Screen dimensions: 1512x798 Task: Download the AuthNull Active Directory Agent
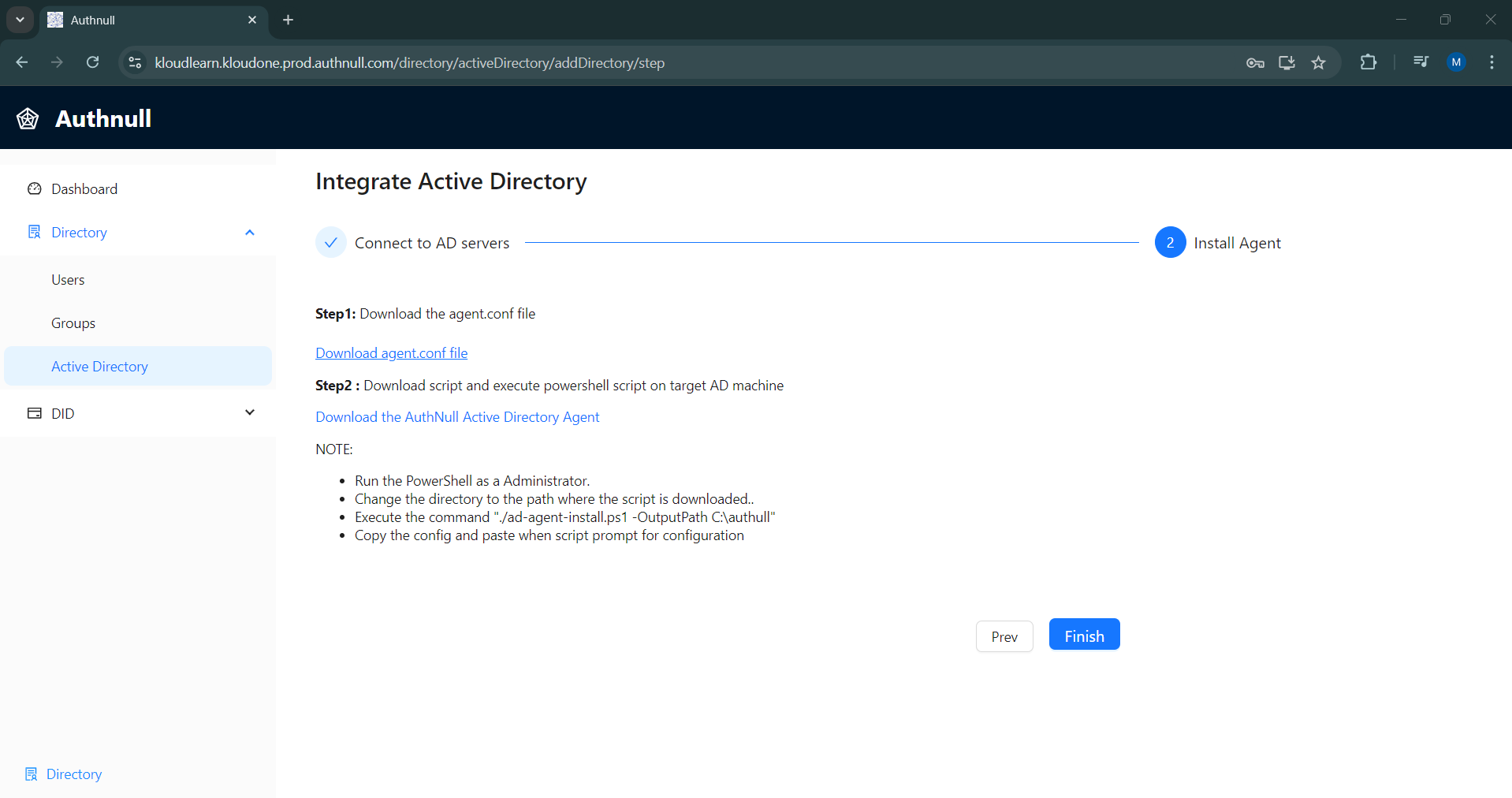pos(457,416)
